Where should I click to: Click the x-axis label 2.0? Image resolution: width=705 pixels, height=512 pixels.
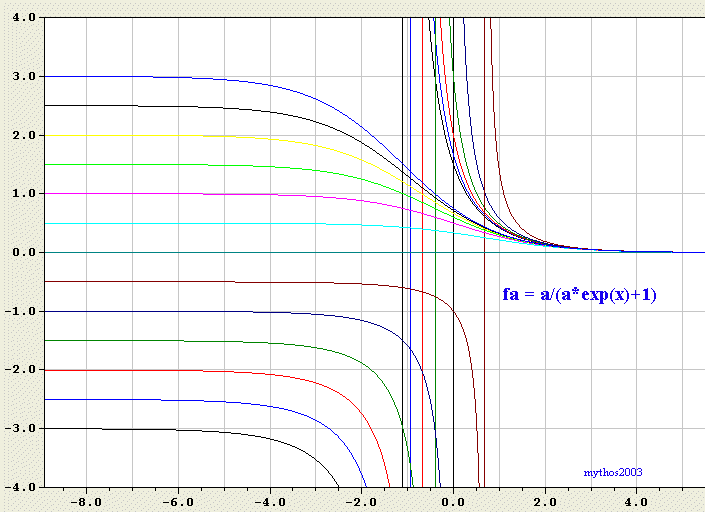[x=545, y=502]
